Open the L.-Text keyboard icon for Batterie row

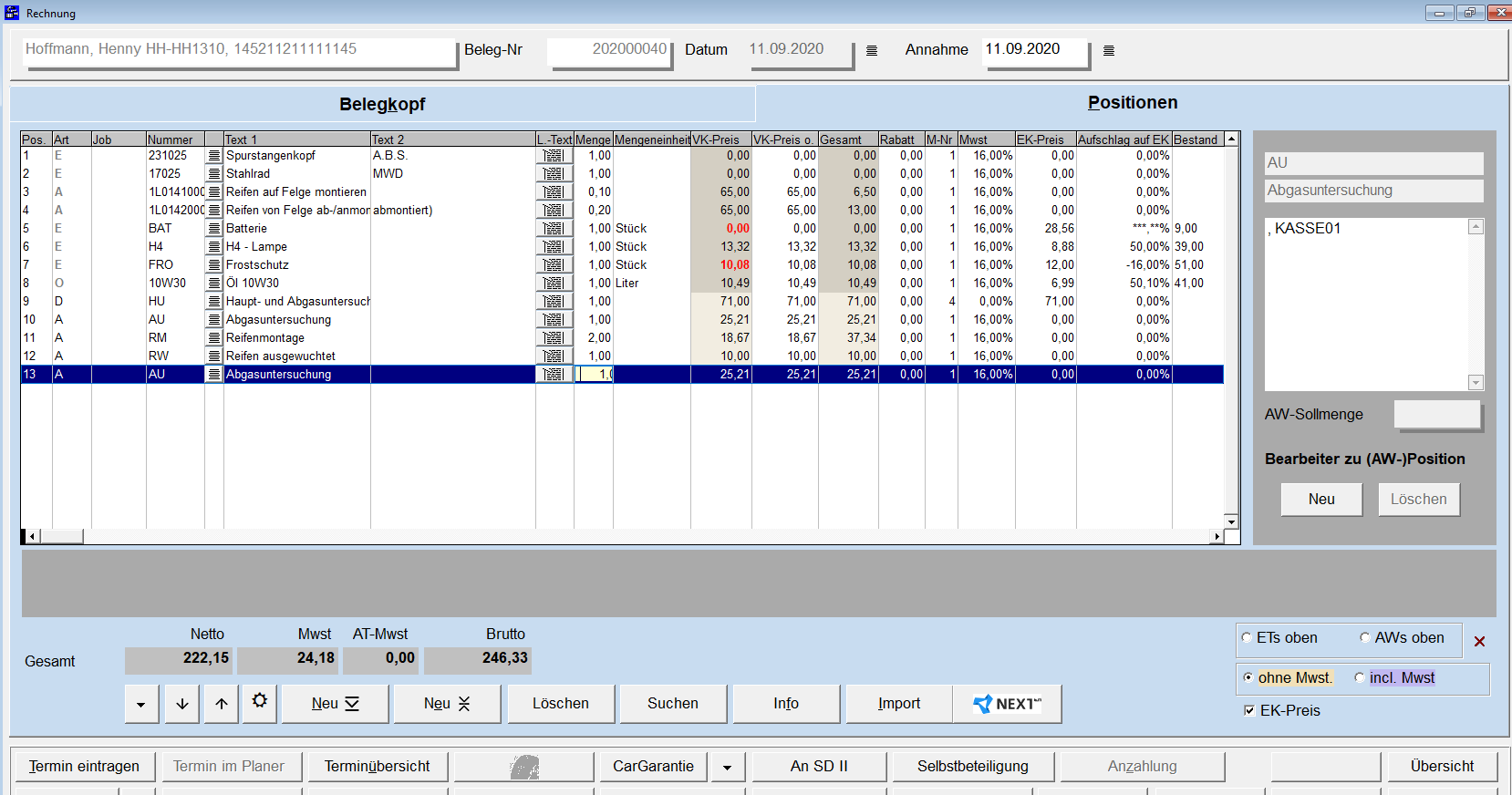554,229
